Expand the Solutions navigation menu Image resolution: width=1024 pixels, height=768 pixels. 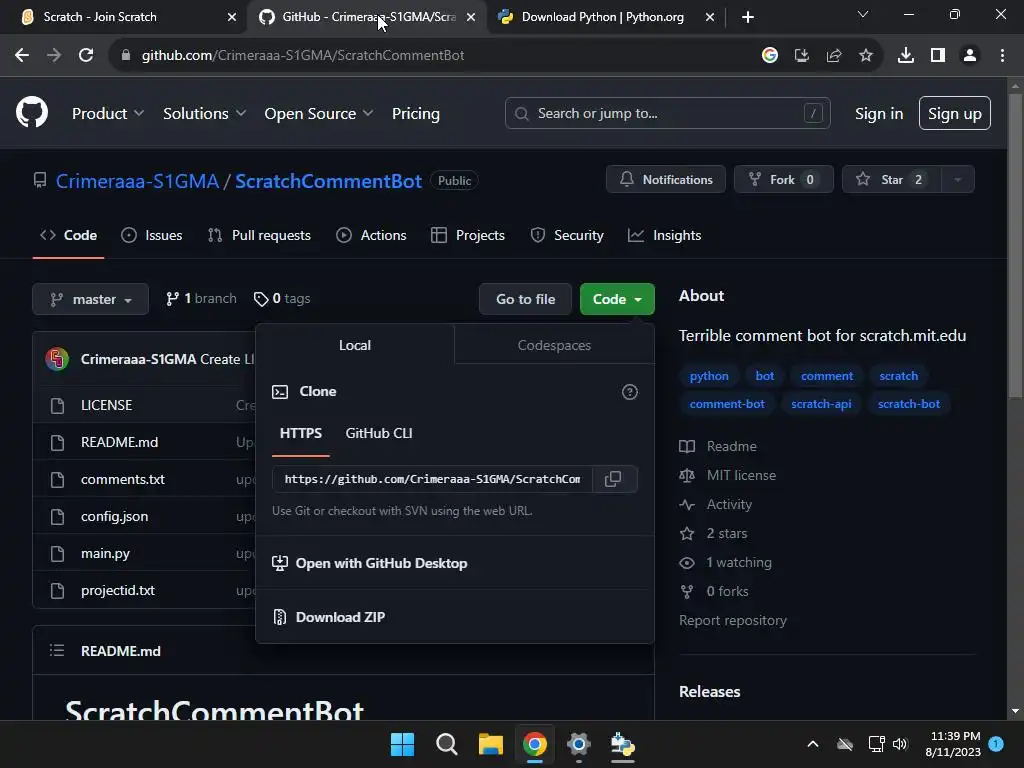pyautogui.click(x=204, y=113)
